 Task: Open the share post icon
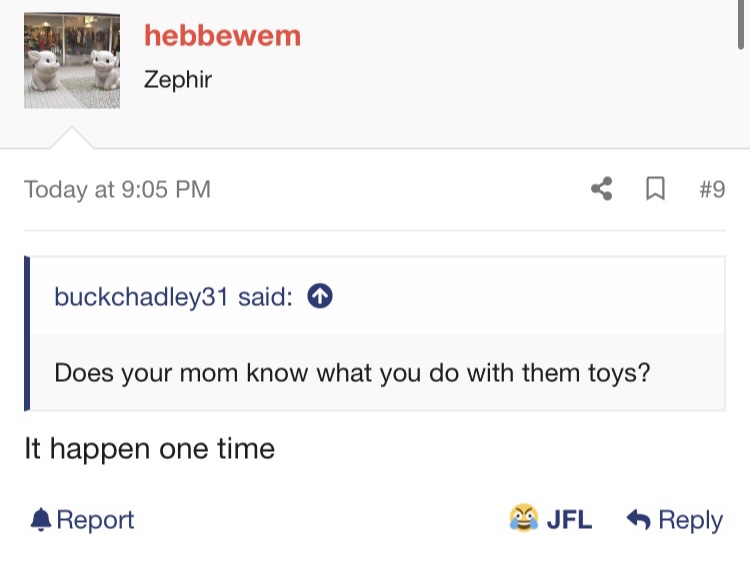tap(602, 189)
